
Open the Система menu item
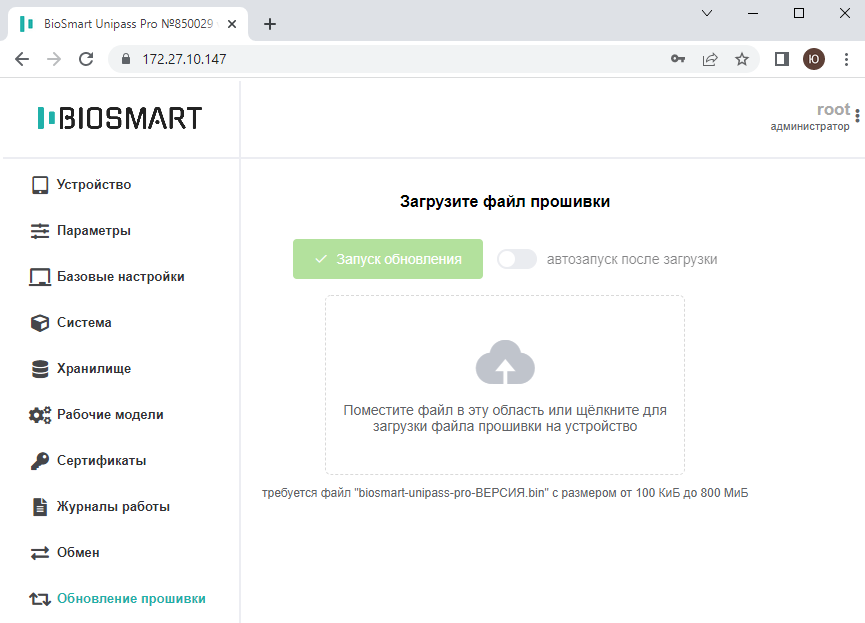point(84,323)
